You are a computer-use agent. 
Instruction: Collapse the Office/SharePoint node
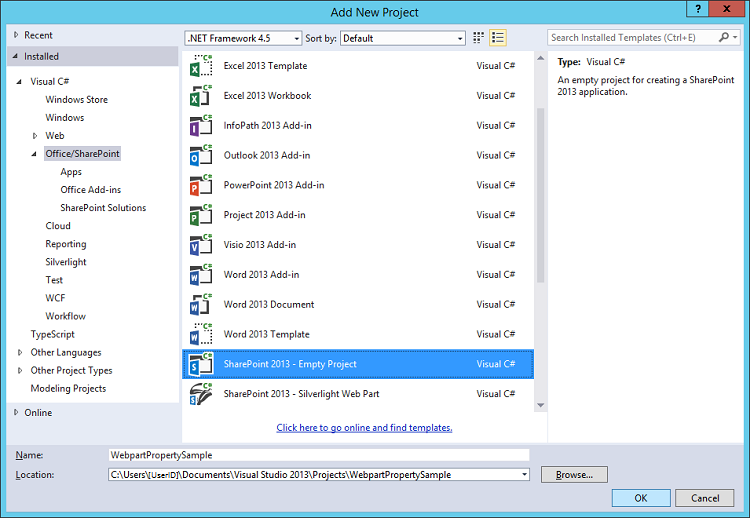[x=34, y=154]
